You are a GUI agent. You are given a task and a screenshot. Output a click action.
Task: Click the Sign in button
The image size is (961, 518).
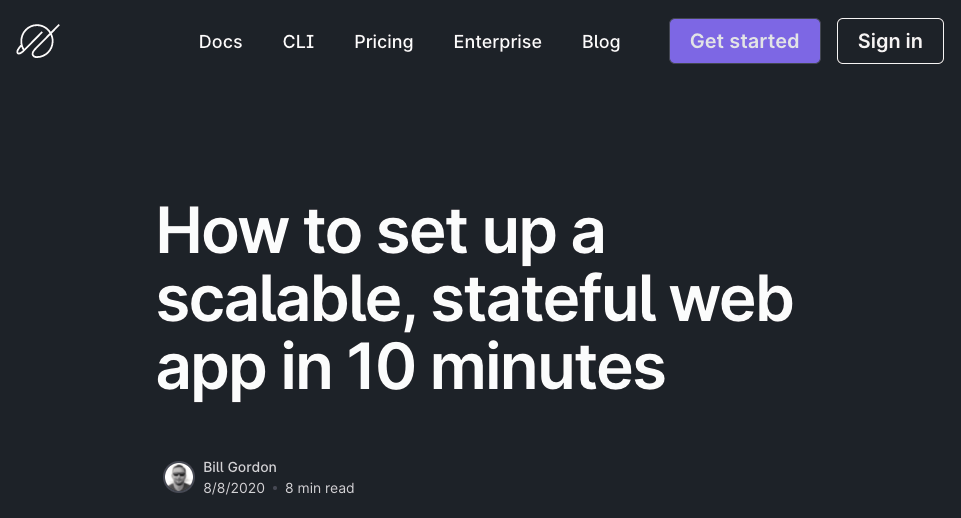point(890,41)
